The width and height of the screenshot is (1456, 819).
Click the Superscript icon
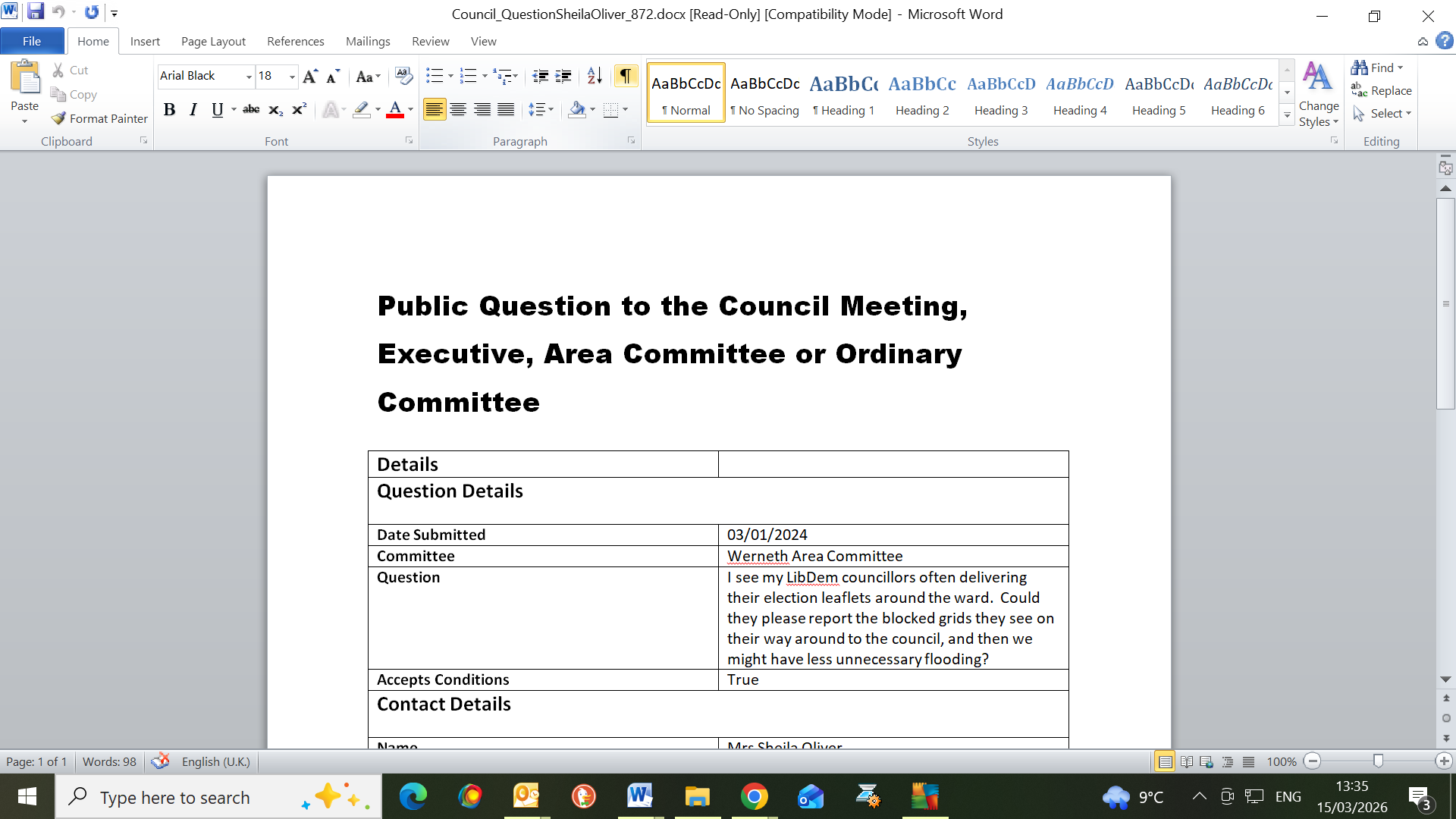tap(300, 110)
